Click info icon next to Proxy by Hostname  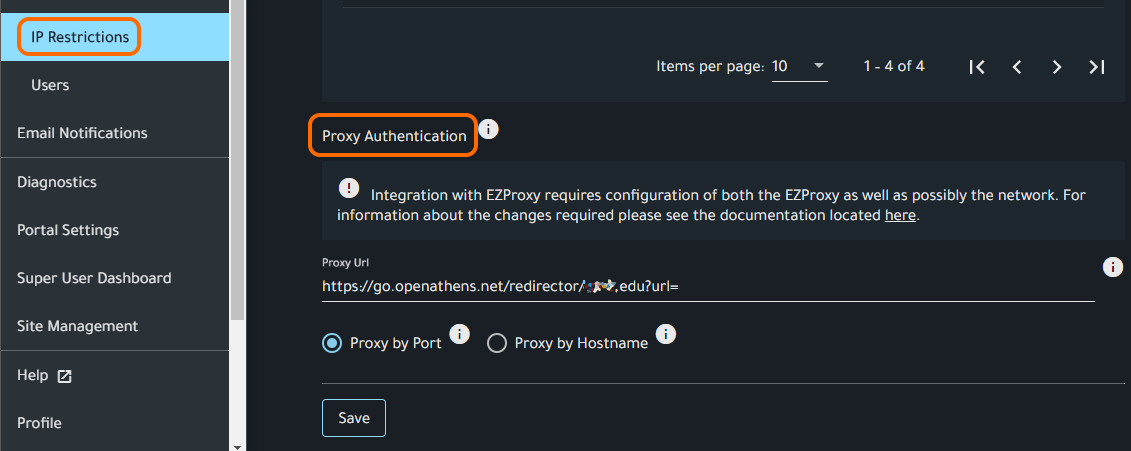pos(665,334)
